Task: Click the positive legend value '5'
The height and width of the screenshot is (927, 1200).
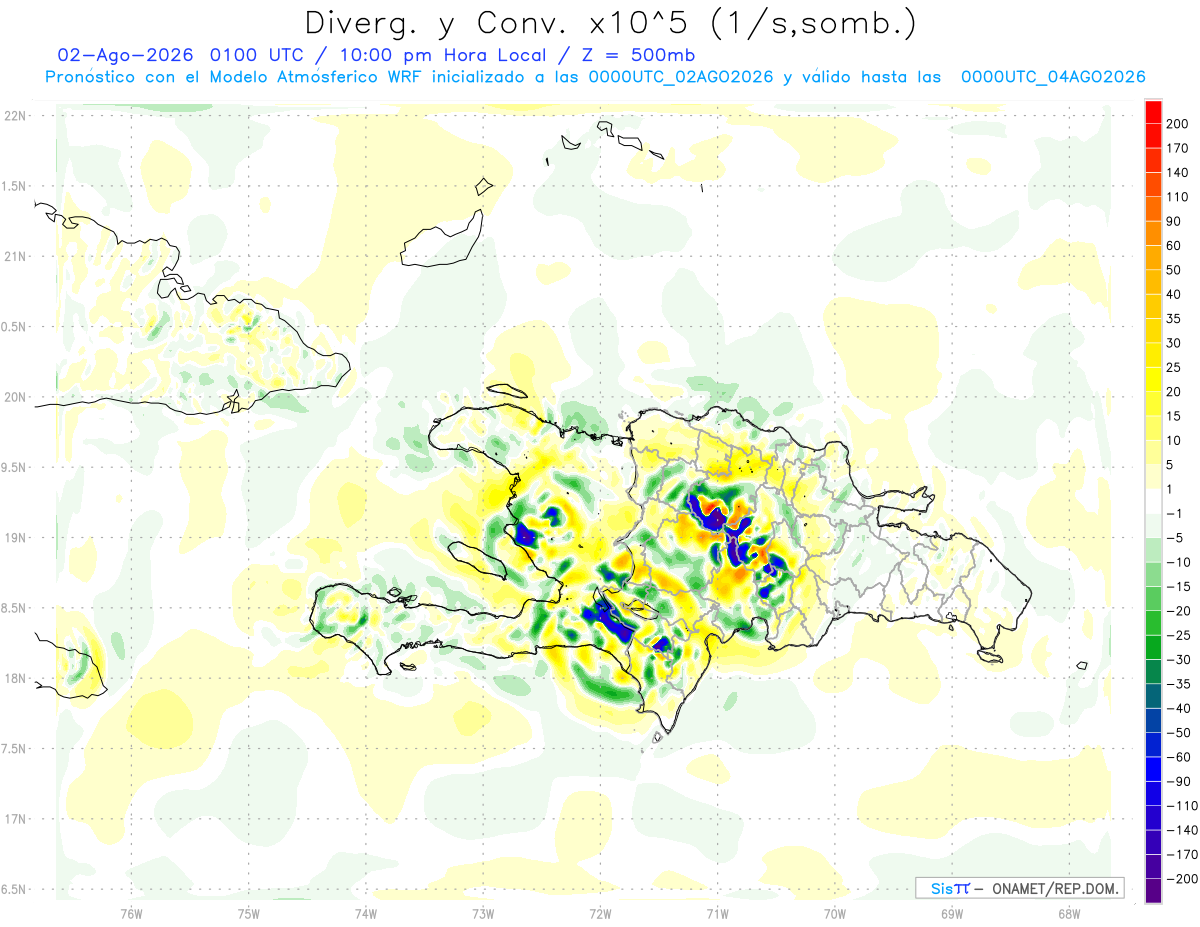Action: tap(1171, 465)
